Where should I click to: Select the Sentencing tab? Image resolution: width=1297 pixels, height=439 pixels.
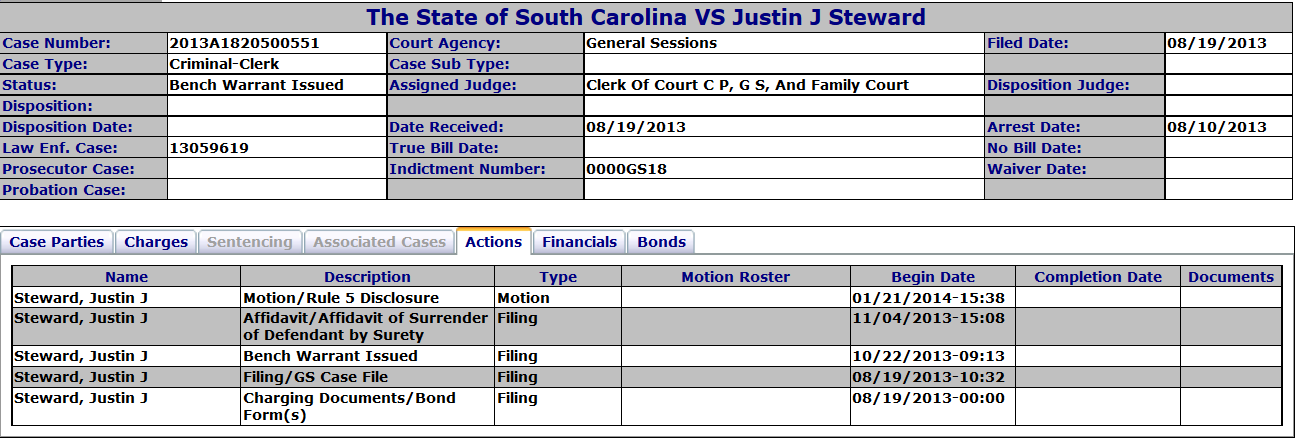[x=250, y=242]
